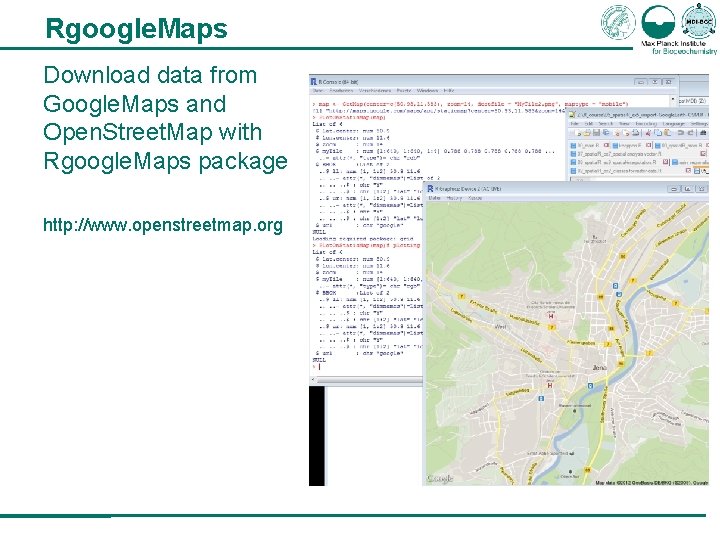This screenshot has width=720, height=540.
Task: Click the Google logo on the map
Action: (x=440, y=478)
